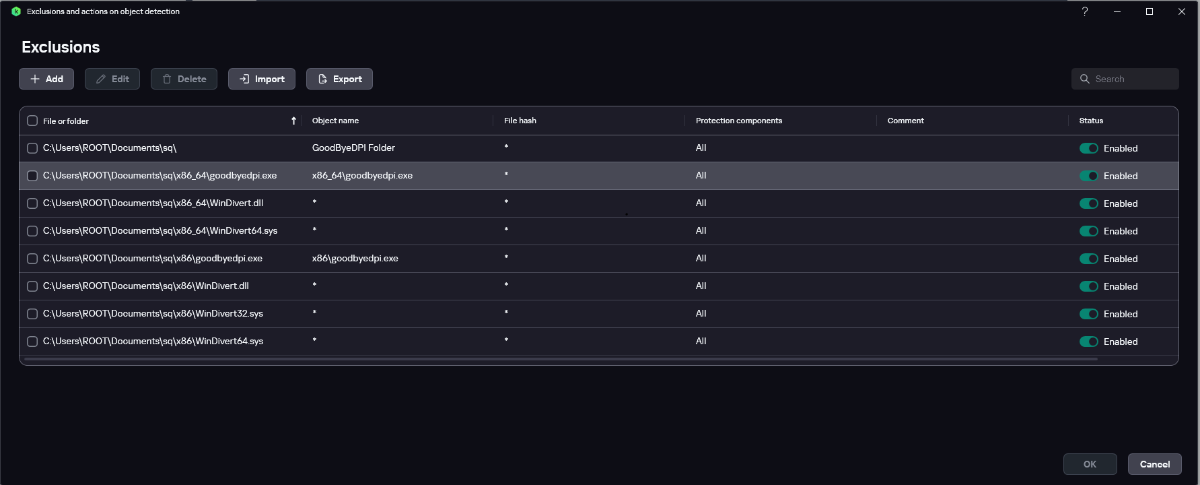Image resolution: width=1200 pixels, height=485 pixels.
Task: Click the Export exclusions button
Action: coord(339,79)
